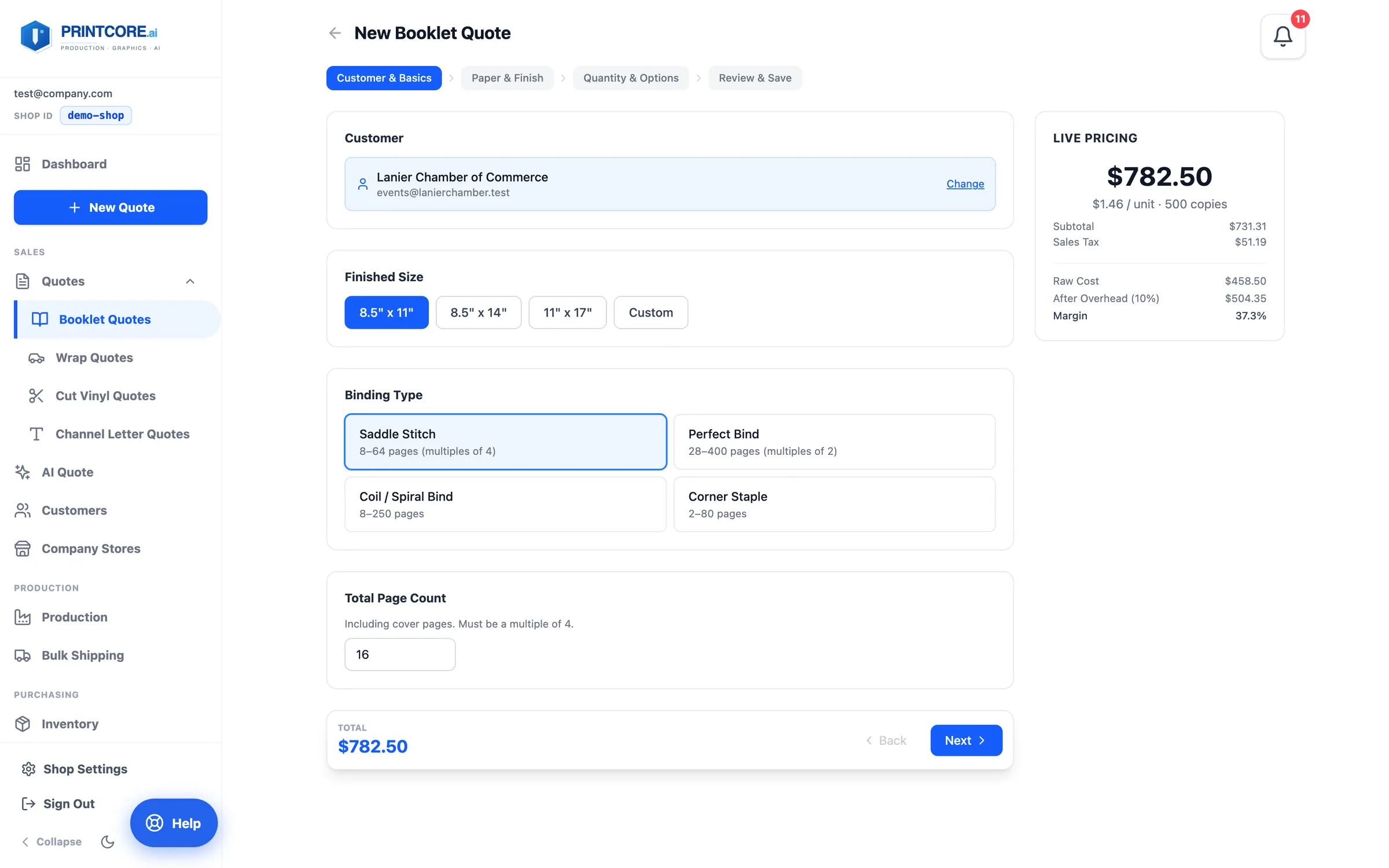
Task: Select the Custom finished size option
Action: coord(651,312)
